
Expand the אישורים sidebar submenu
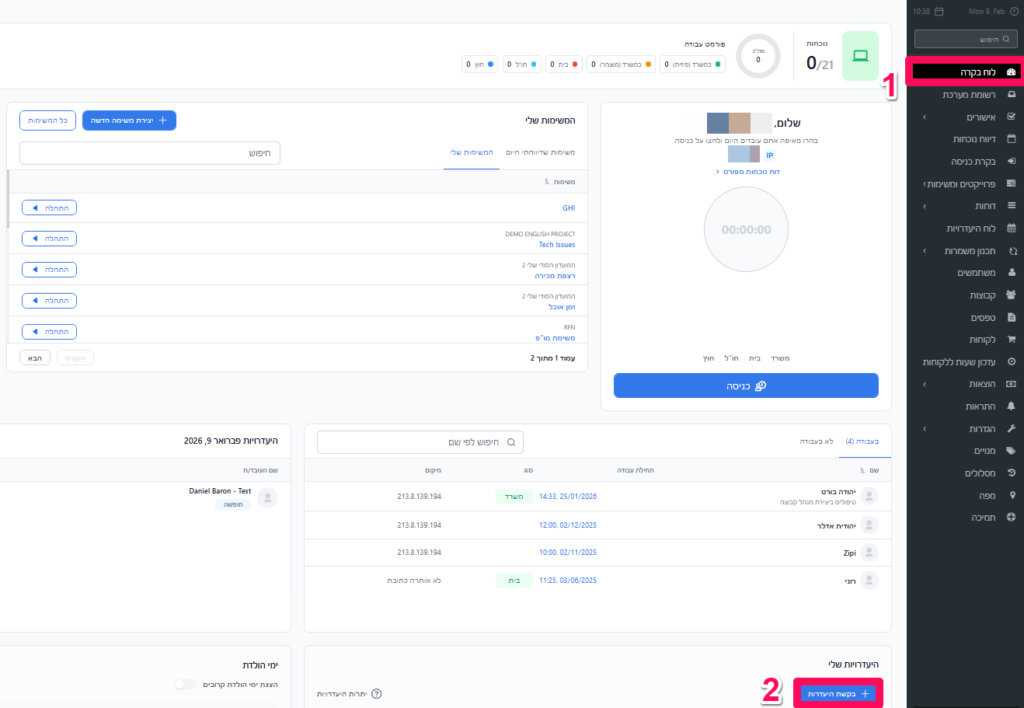click(923, 117)
